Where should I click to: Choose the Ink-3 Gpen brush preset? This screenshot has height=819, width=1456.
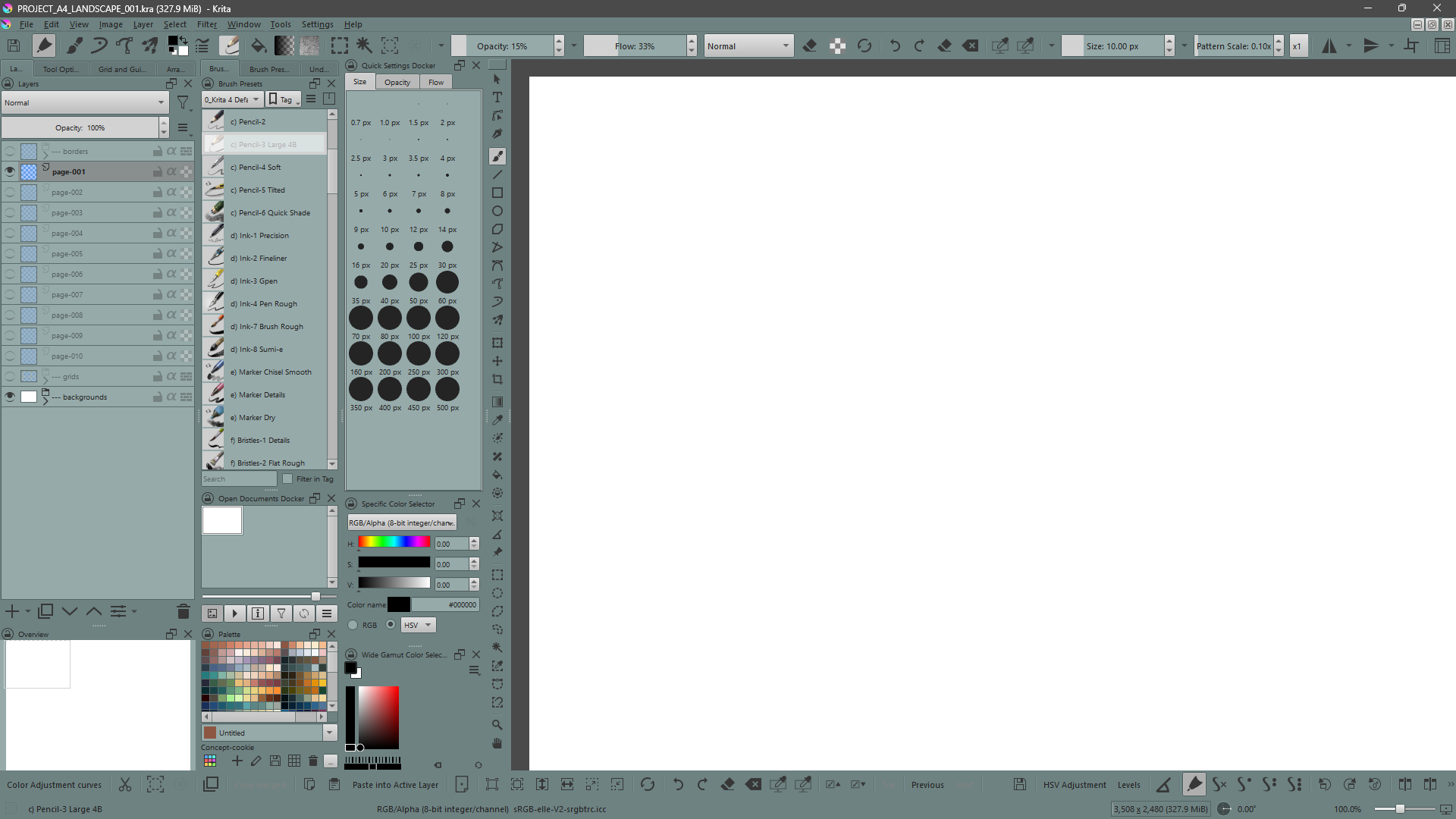258,281
